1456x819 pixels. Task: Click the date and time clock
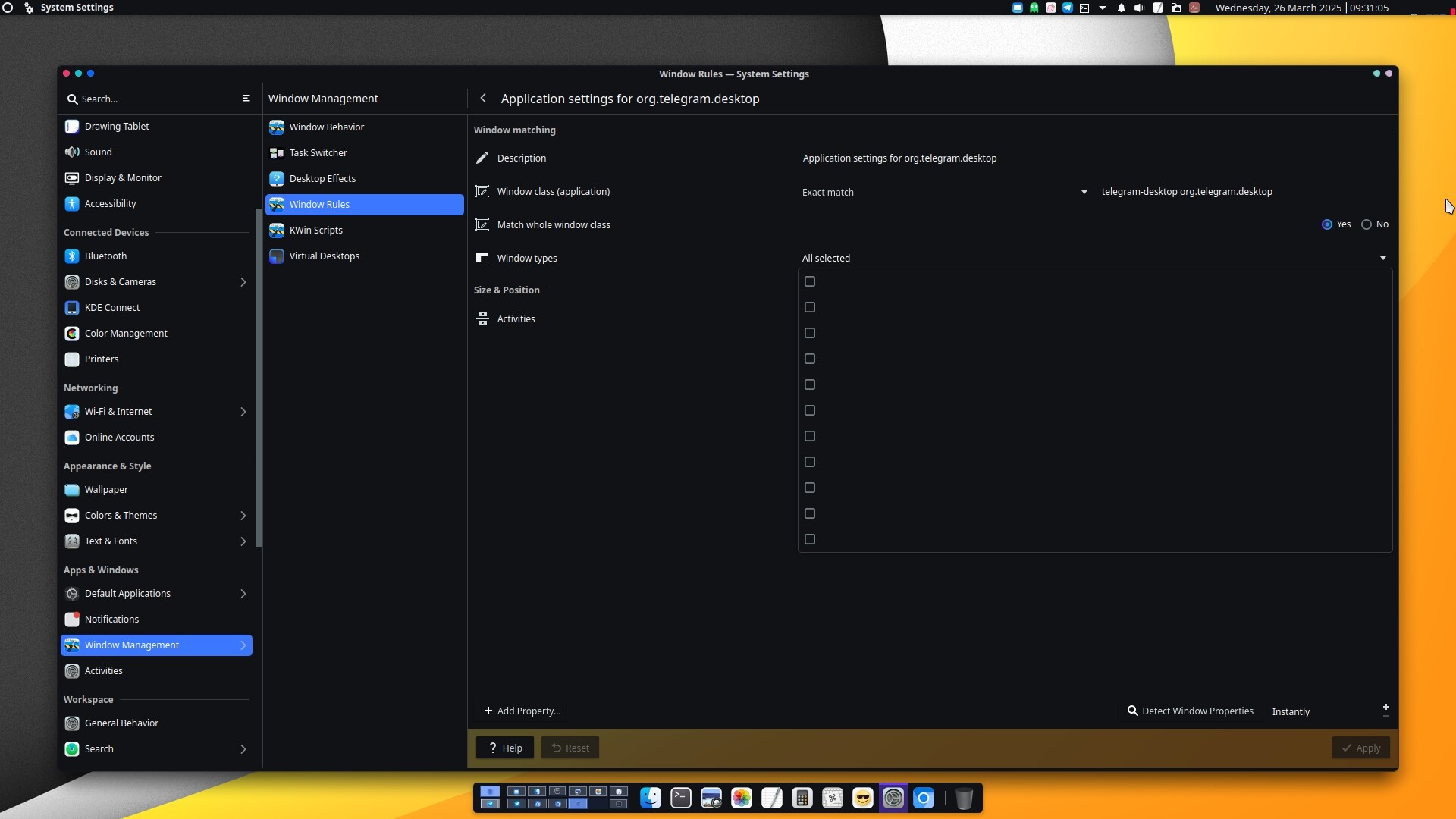pos(1301,8)
